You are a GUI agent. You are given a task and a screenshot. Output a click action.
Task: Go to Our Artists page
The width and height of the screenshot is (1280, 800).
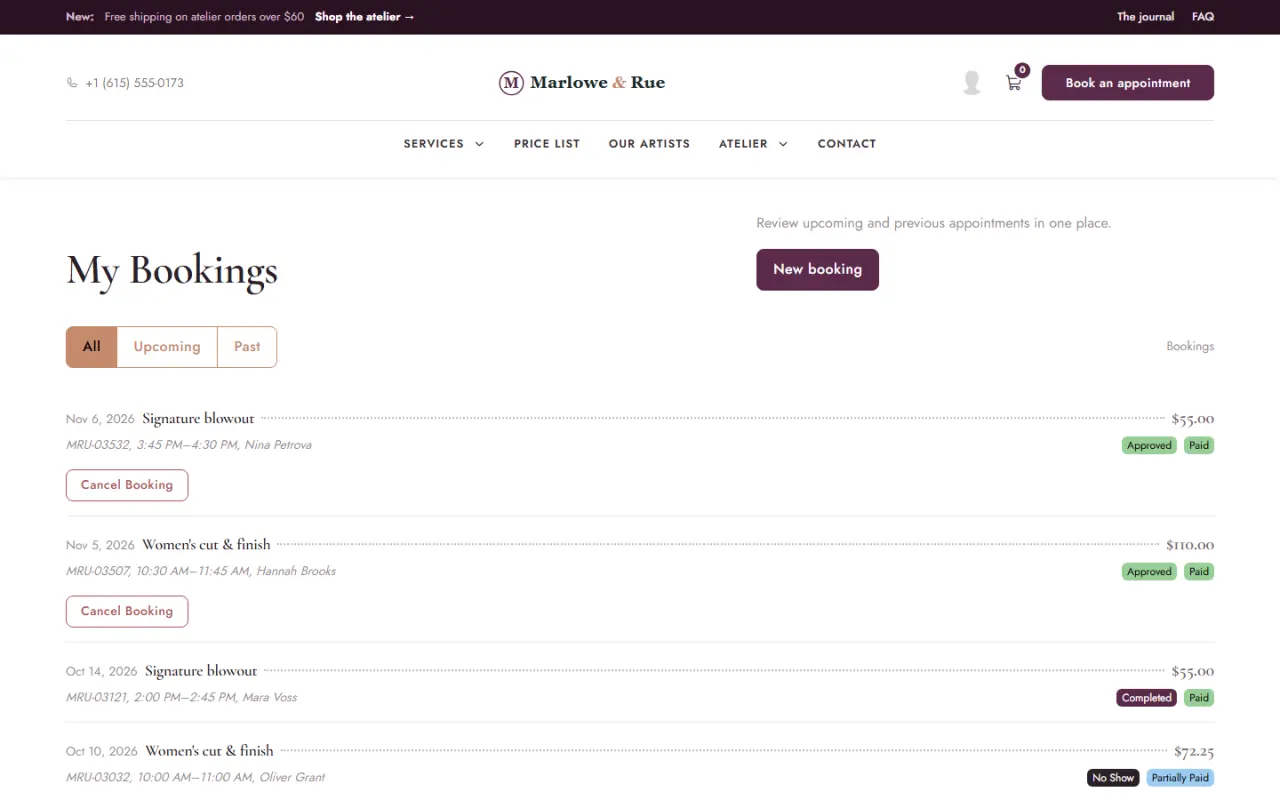[x=649, y=144]
